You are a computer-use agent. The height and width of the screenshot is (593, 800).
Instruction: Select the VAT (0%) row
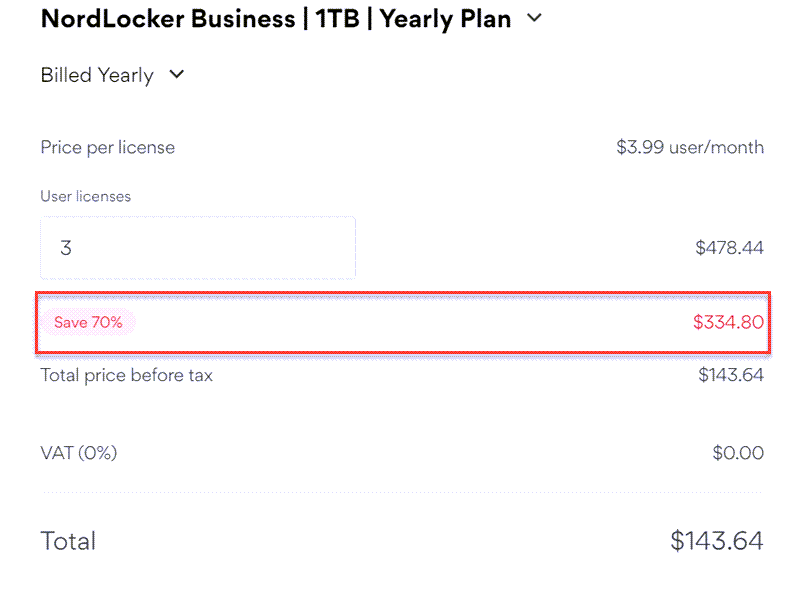click(78, 452)
